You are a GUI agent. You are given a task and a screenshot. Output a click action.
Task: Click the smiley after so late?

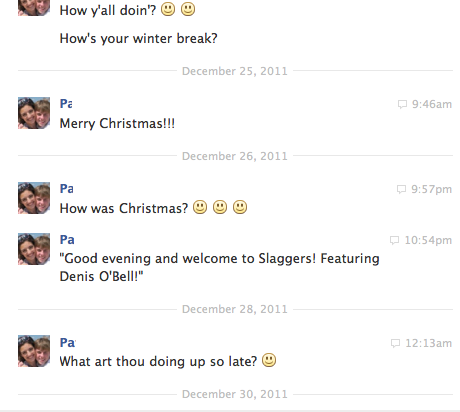point(269,360)
